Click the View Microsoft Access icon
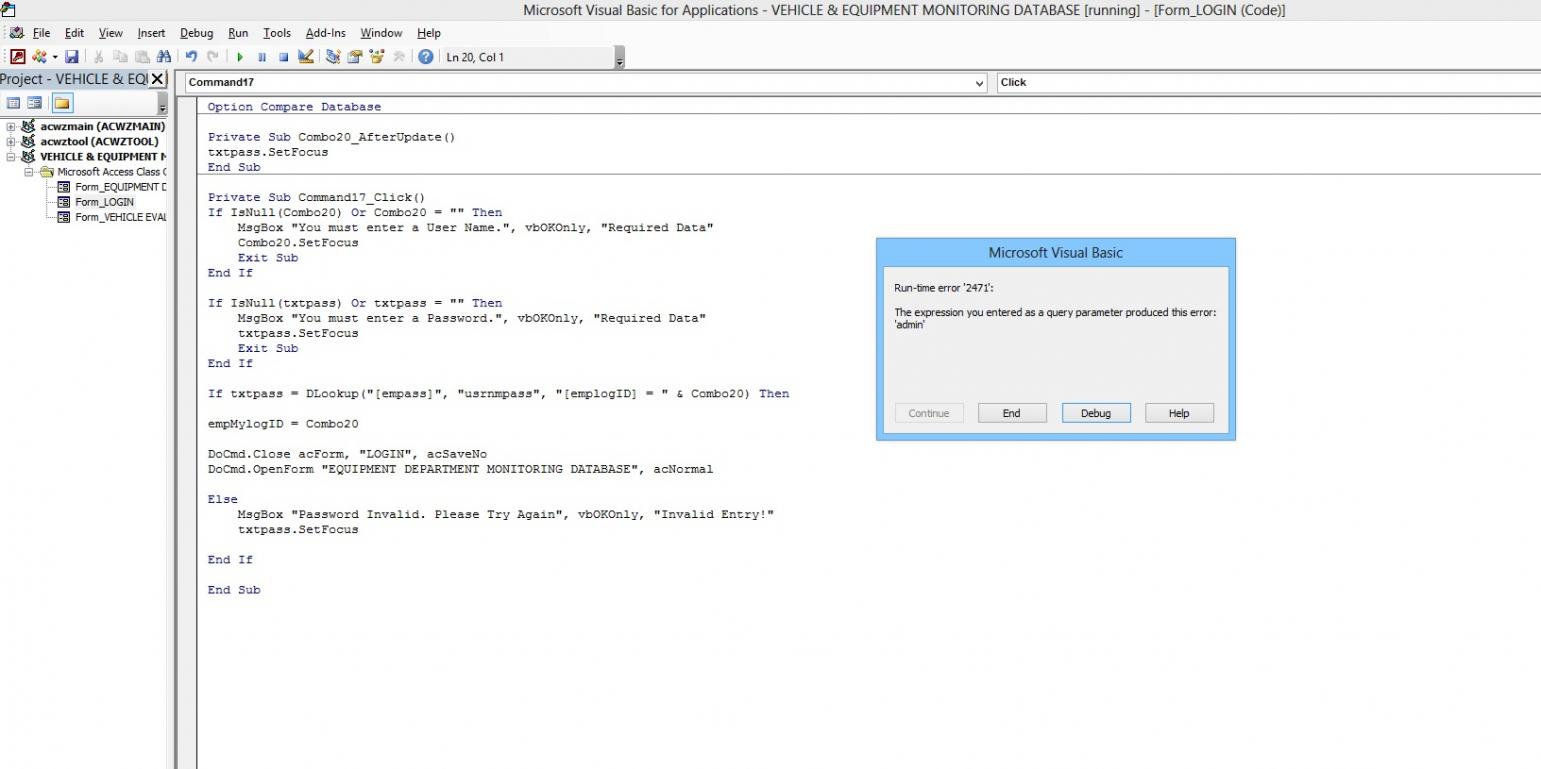1541x769 pixels. coord(17,57)
